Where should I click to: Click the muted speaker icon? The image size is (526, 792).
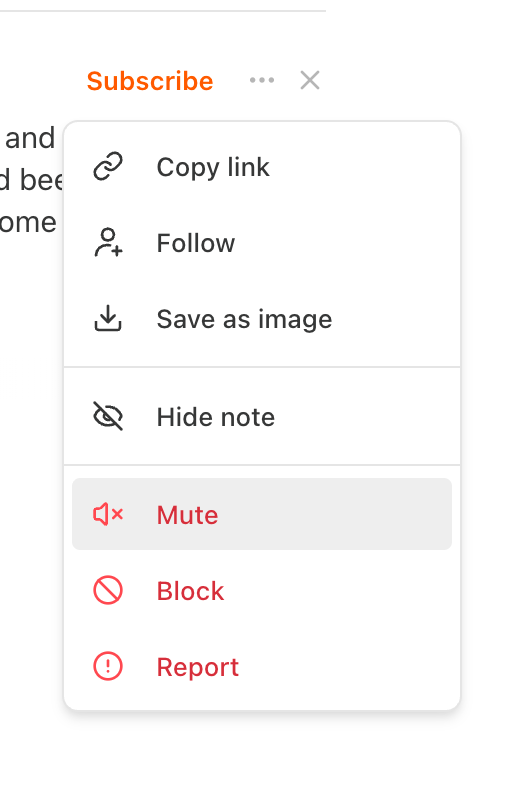108,514
